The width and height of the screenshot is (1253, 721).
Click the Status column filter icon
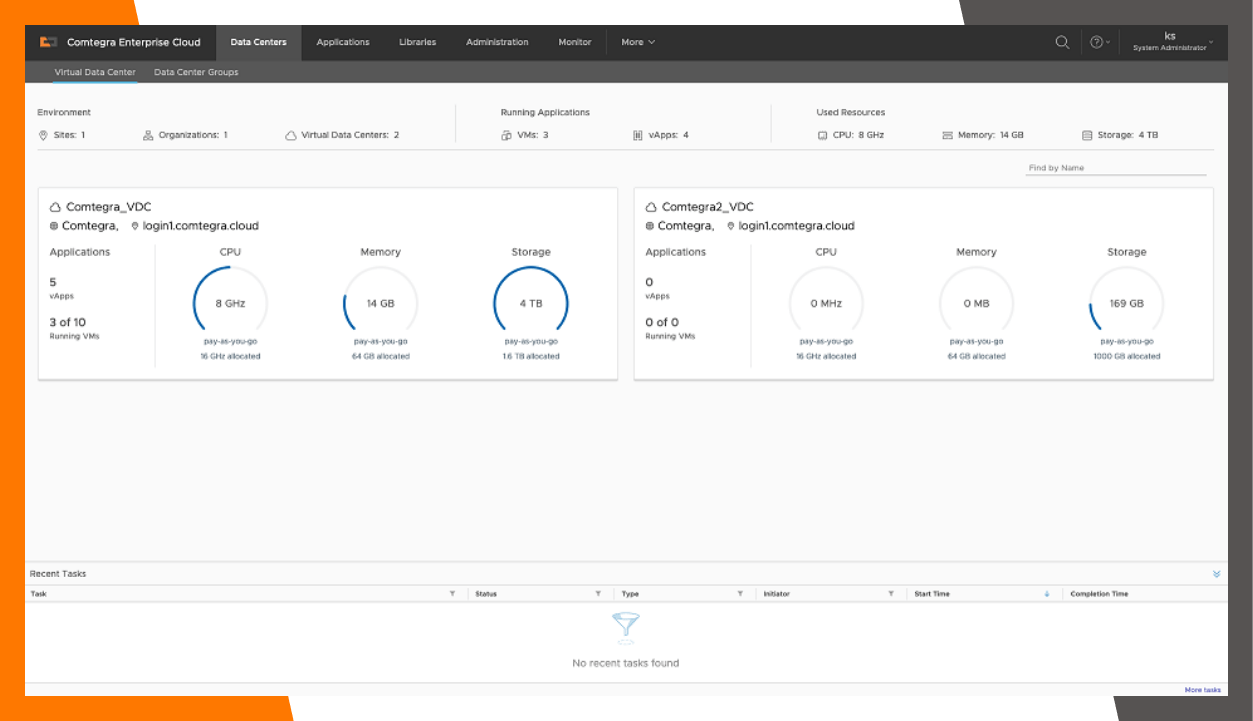coord(598,594)
